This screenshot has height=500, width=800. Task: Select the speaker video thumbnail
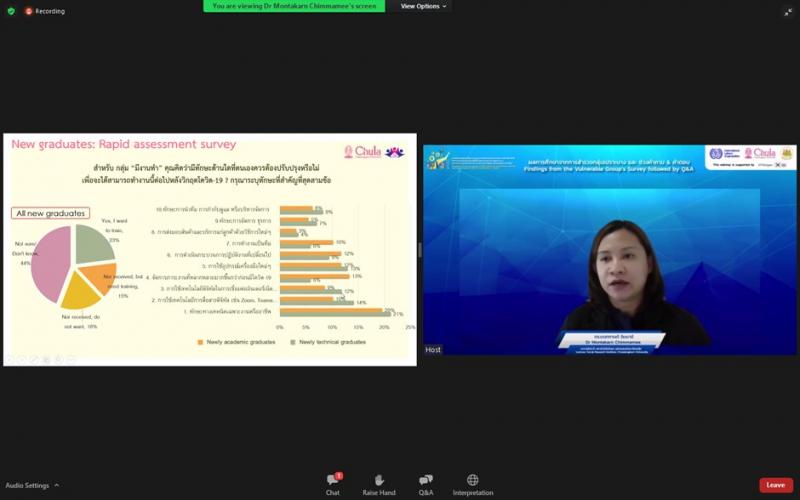point(610,249)
